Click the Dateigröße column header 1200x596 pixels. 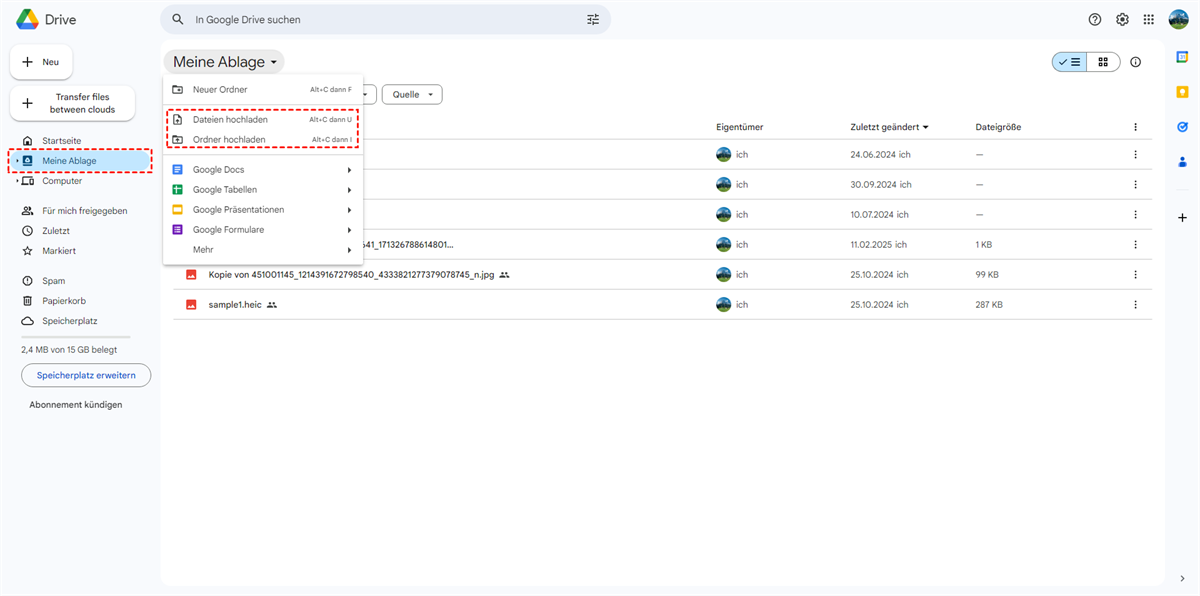pos(998,127)
